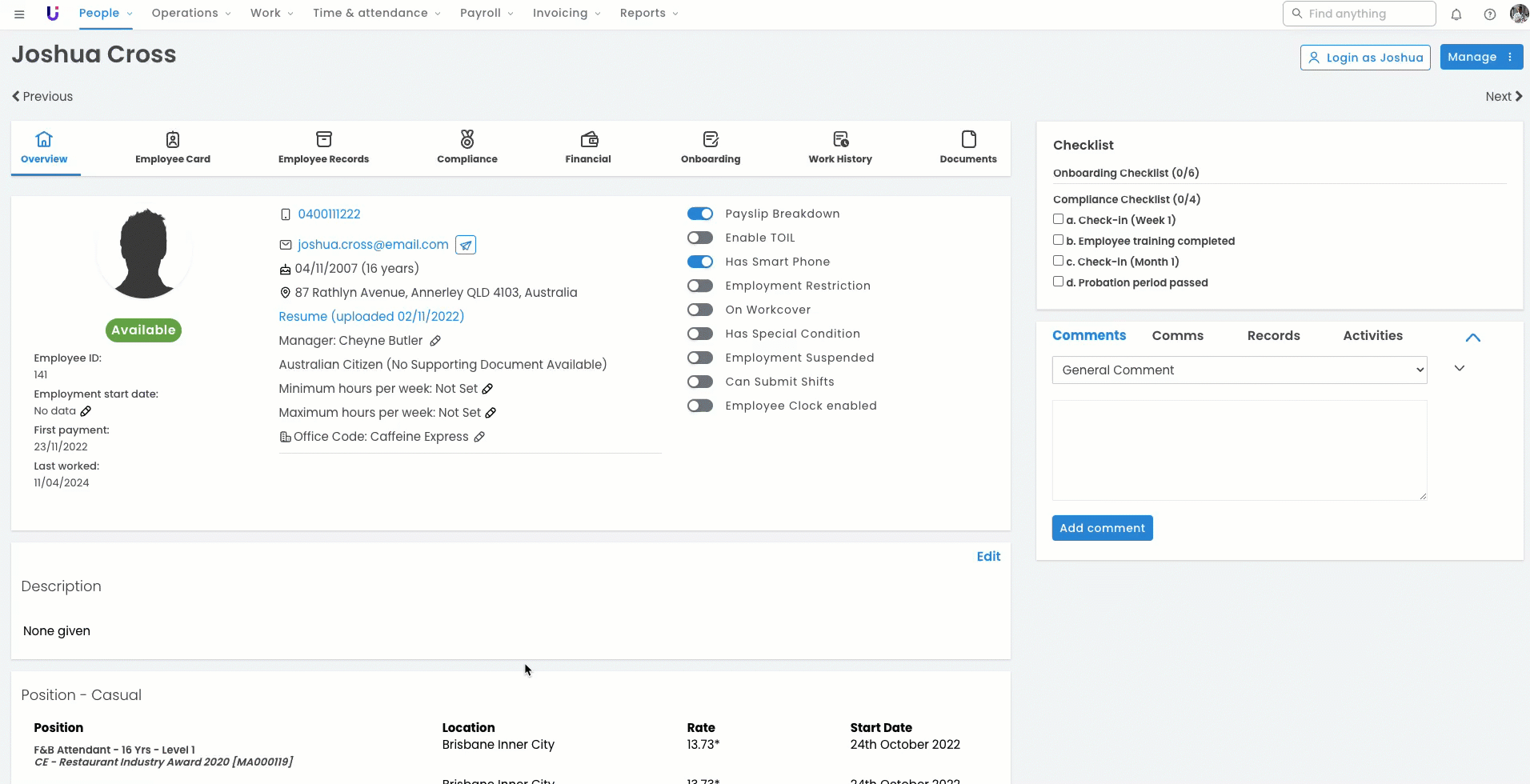Open the Work History tab

point(839,148)
